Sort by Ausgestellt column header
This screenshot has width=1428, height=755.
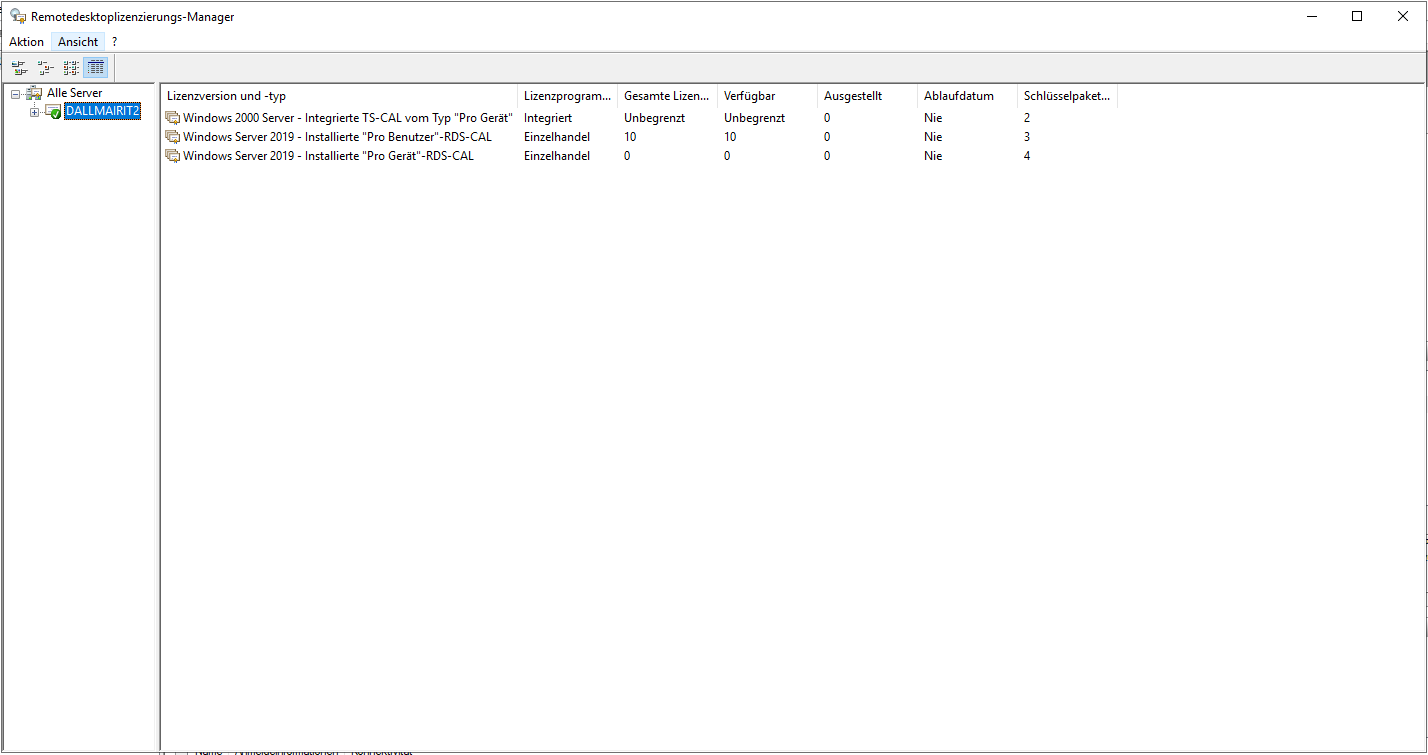pyautogui.click(x=867, y=96)
